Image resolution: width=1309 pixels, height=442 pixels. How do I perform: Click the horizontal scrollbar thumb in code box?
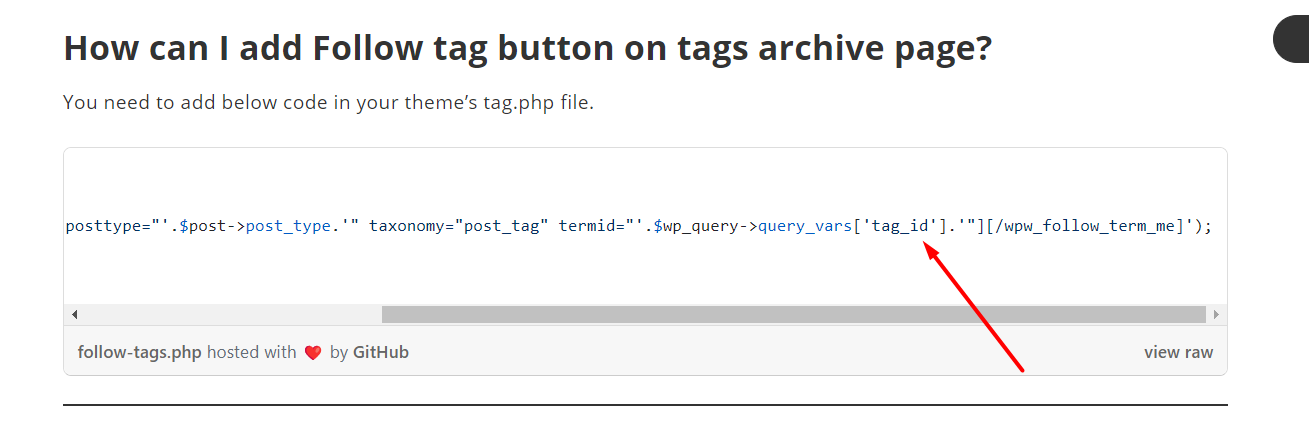tap(793, 315)
